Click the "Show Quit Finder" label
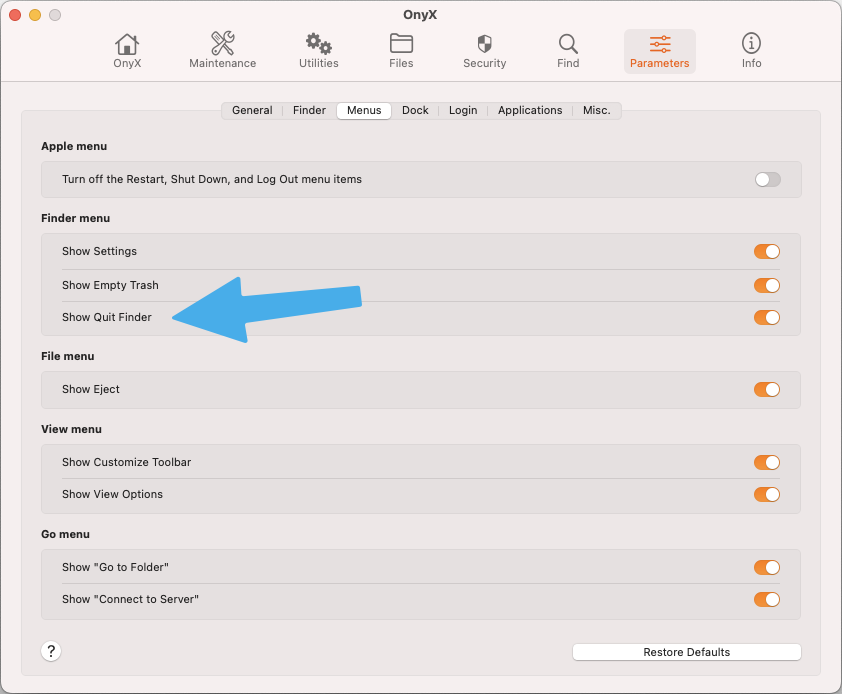Viewport: 842px width, 694px height. click(x=107, y=317)
